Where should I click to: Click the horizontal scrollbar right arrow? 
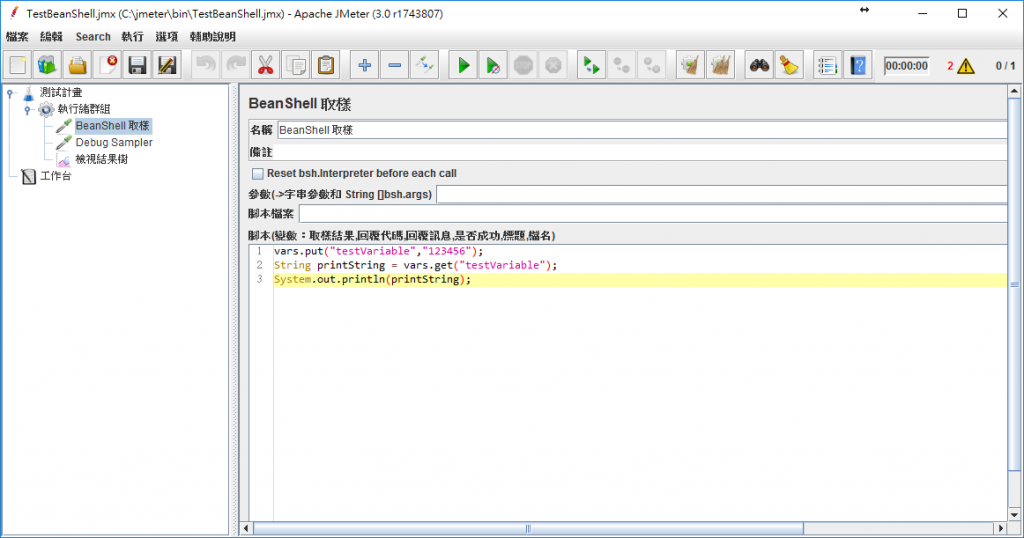(1001, 528)
